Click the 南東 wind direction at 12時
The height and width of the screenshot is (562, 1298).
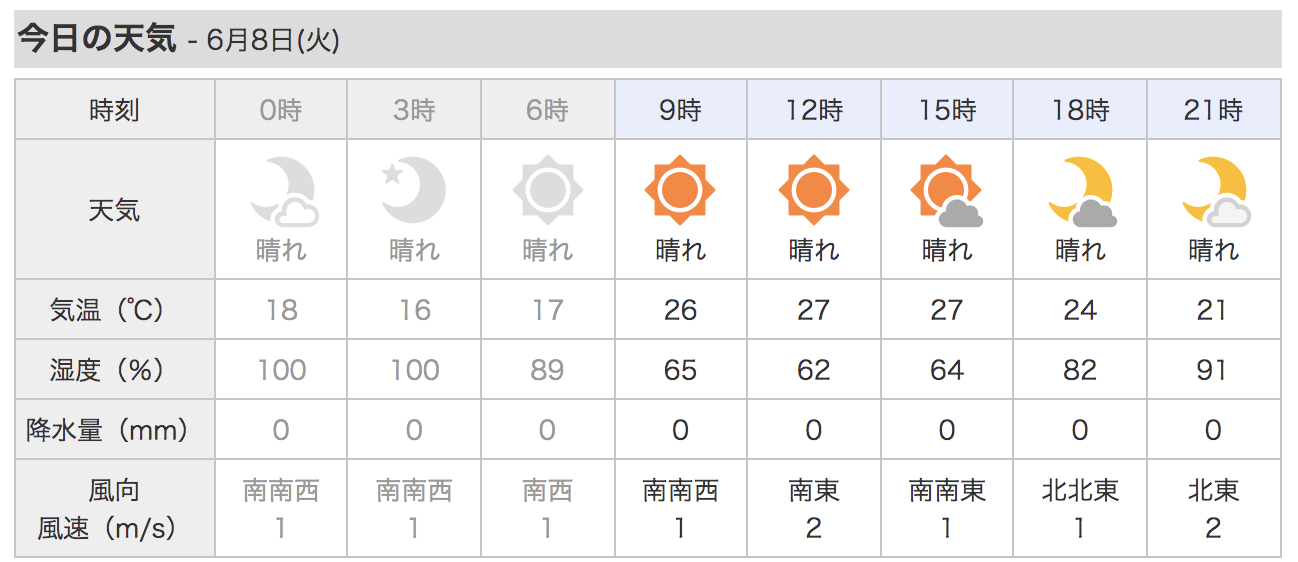(x=814, y=490)
